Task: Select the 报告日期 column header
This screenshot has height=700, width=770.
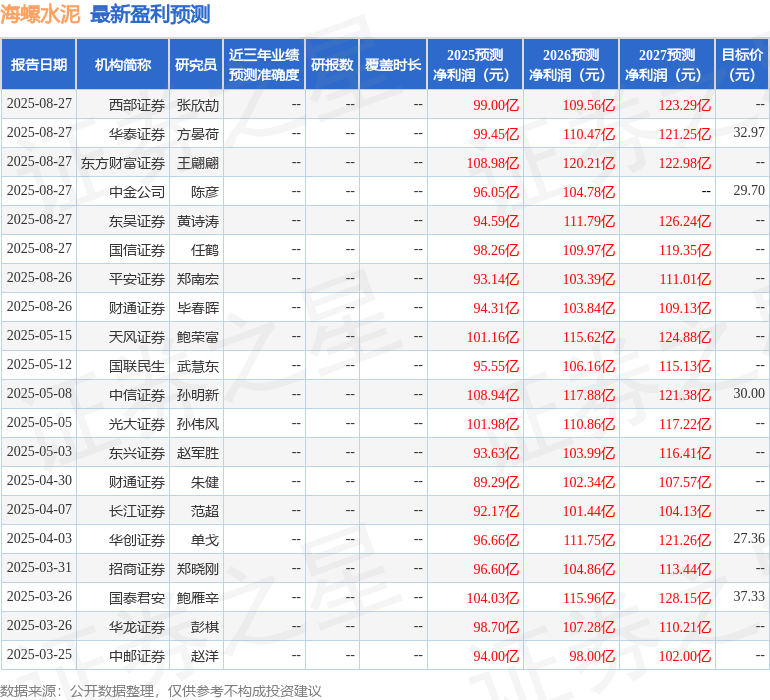Action: click(x=39, y=65)
